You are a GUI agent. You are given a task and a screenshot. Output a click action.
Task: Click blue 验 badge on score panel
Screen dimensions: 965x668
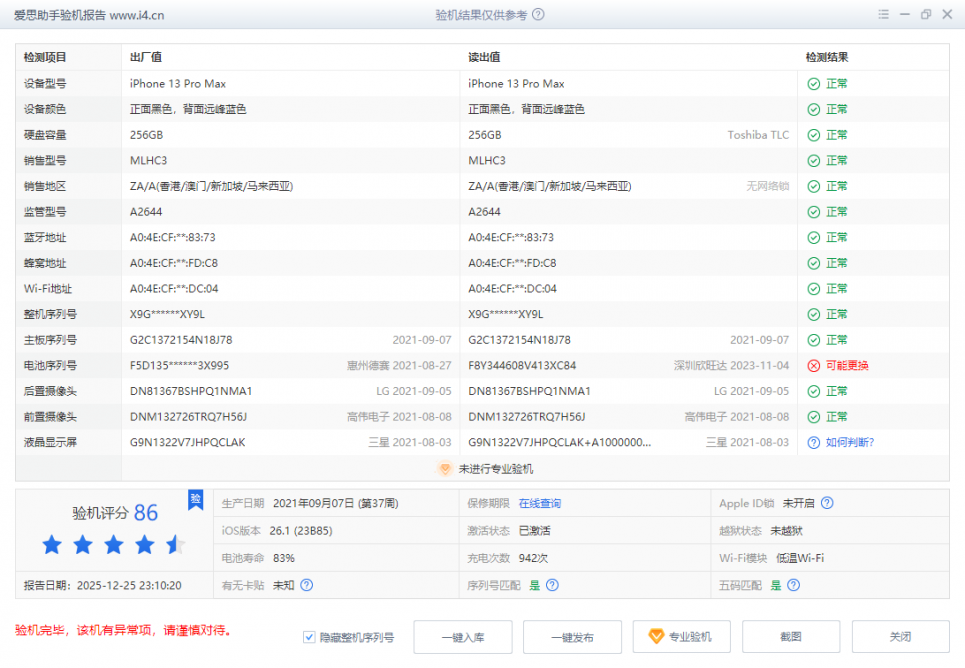[x=196, y=499]
